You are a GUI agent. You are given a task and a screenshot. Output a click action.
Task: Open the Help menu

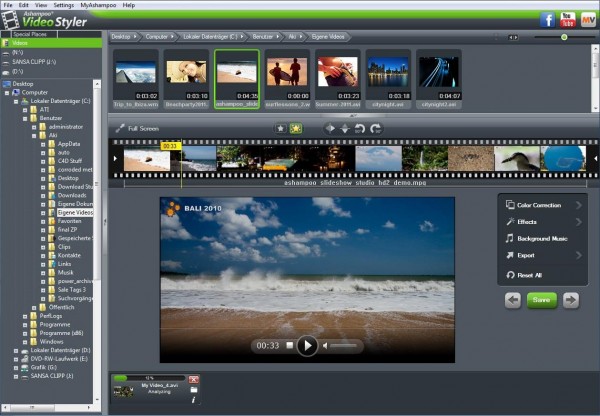click(129, 5)
